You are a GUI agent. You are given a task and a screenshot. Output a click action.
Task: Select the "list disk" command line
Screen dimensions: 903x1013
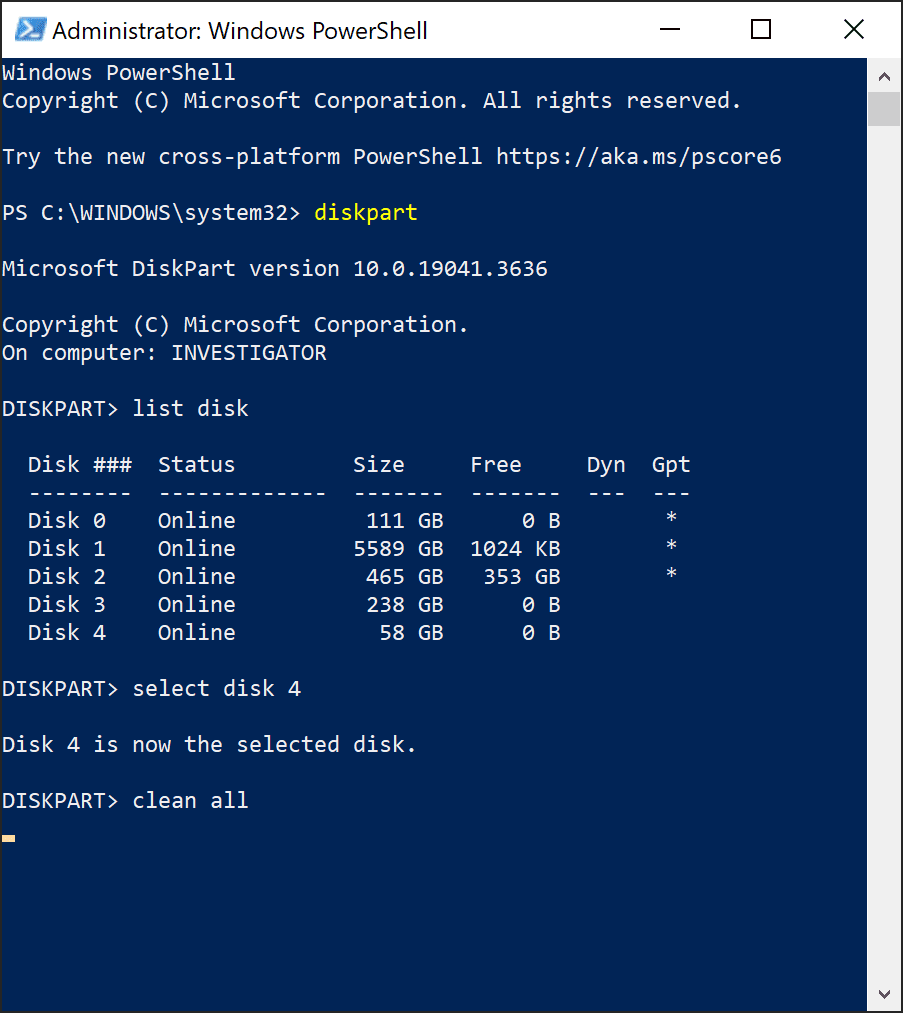pos(190,408)
